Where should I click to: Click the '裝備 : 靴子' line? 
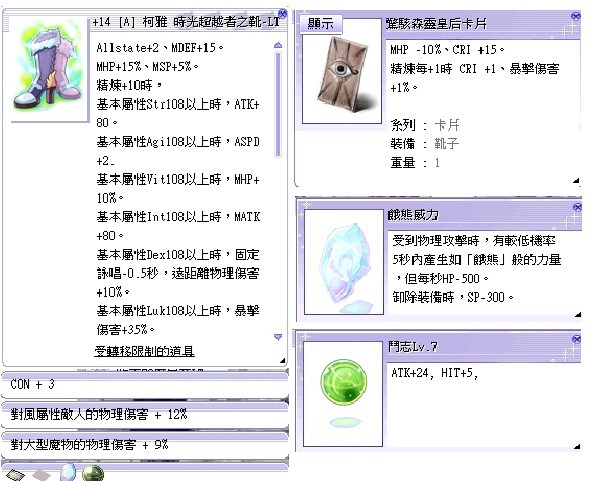pyautogui.click(x=425, y=144)
